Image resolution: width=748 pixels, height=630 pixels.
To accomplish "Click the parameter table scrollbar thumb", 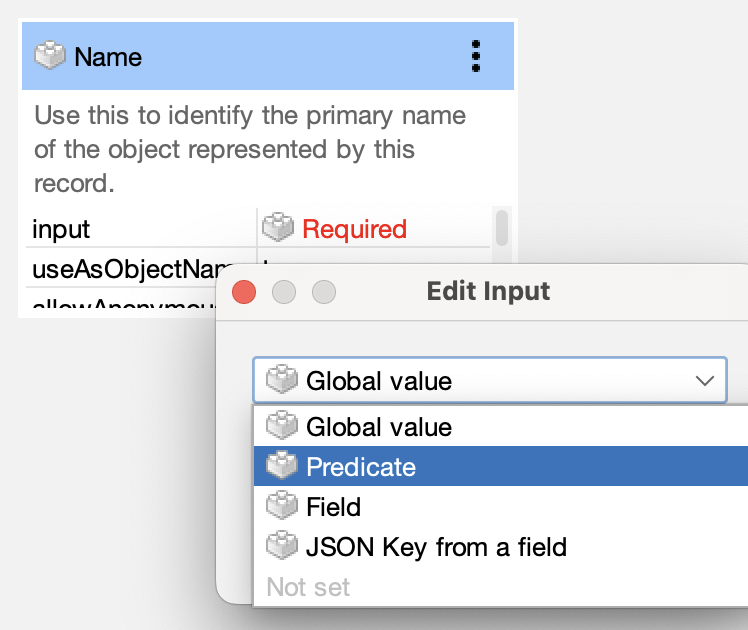I will point(501,228).
